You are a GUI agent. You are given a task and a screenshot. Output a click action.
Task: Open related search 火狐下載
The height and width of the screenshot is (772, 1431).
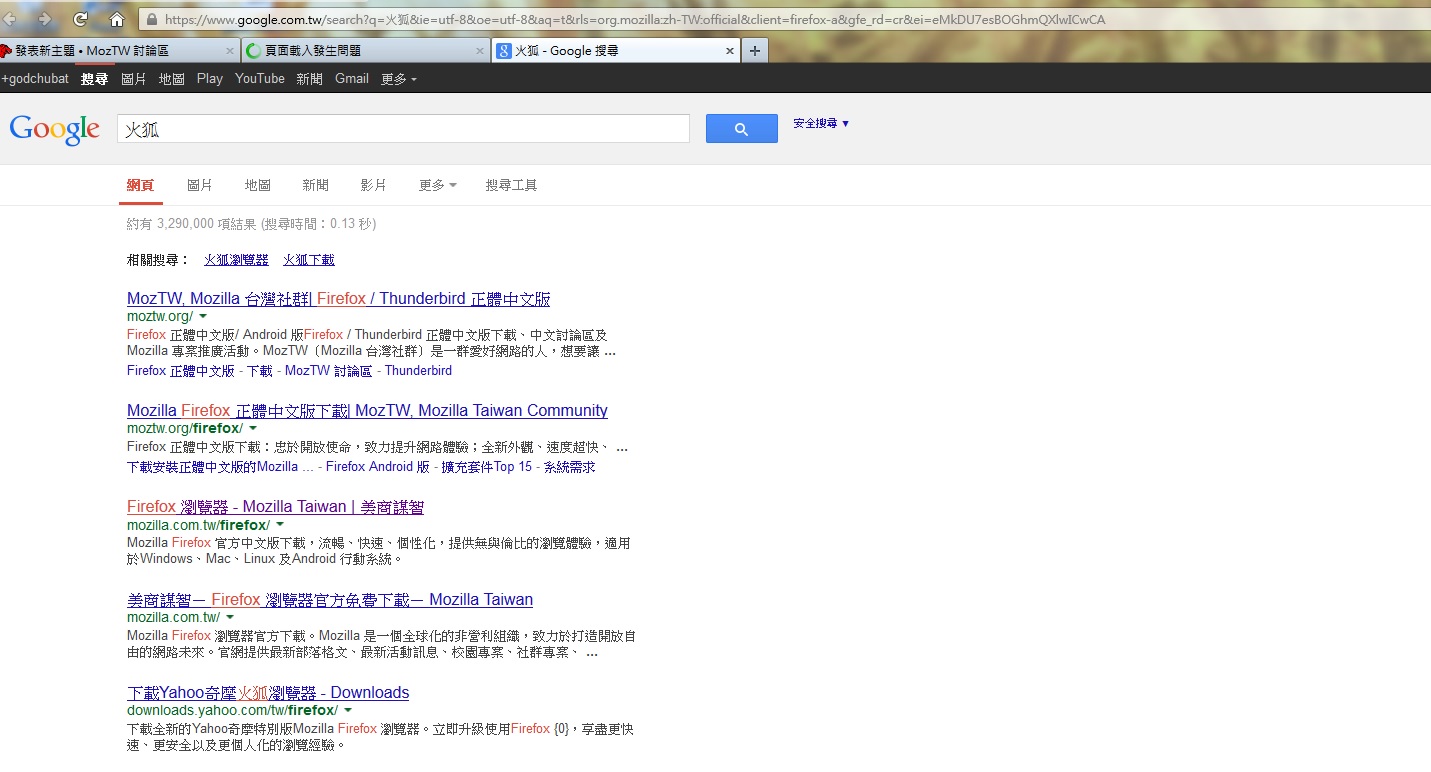pos(309,260)
